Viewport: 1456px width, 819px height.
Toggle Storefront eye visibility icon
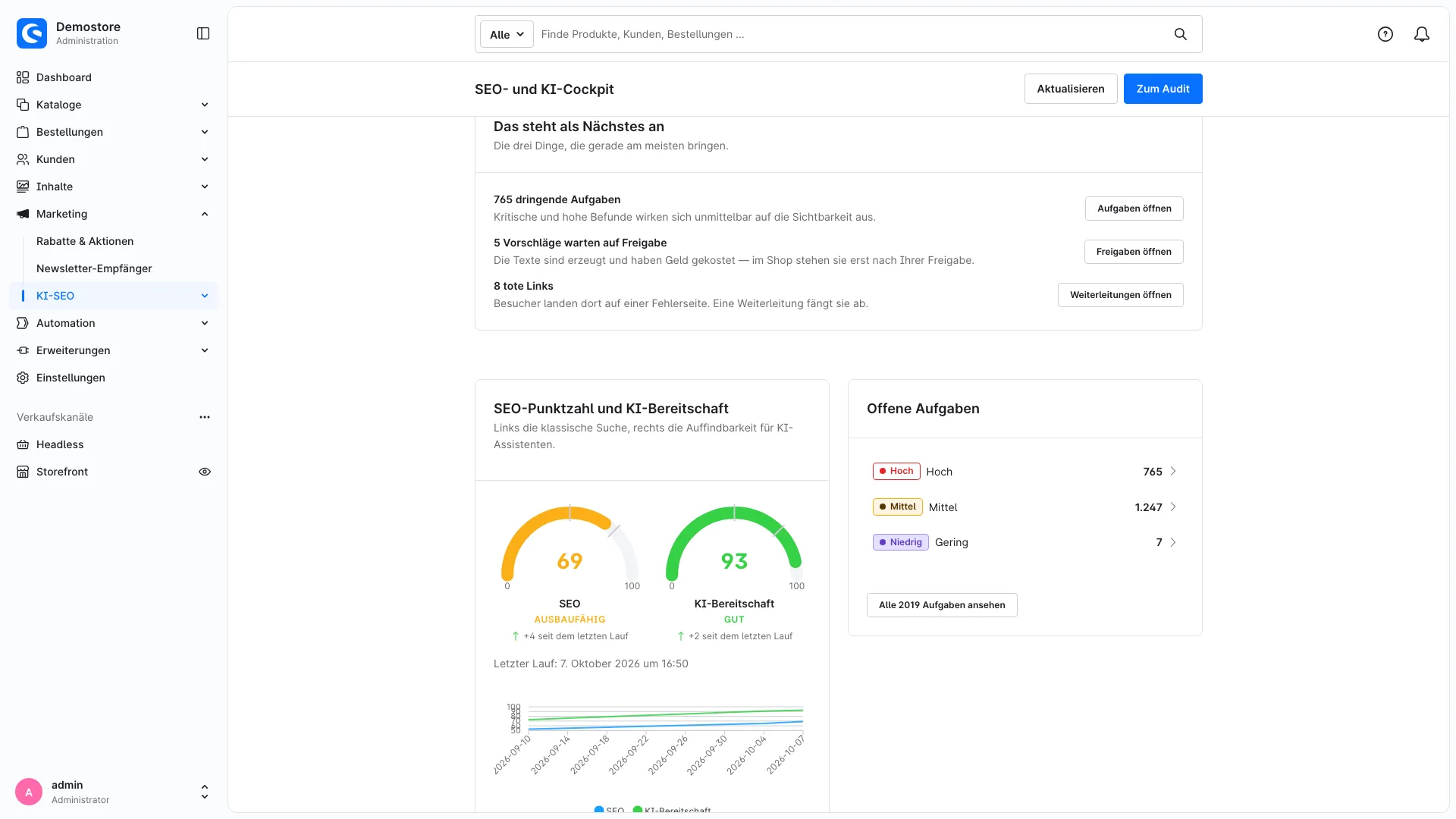pyautogui.click(x=205, y=472)
